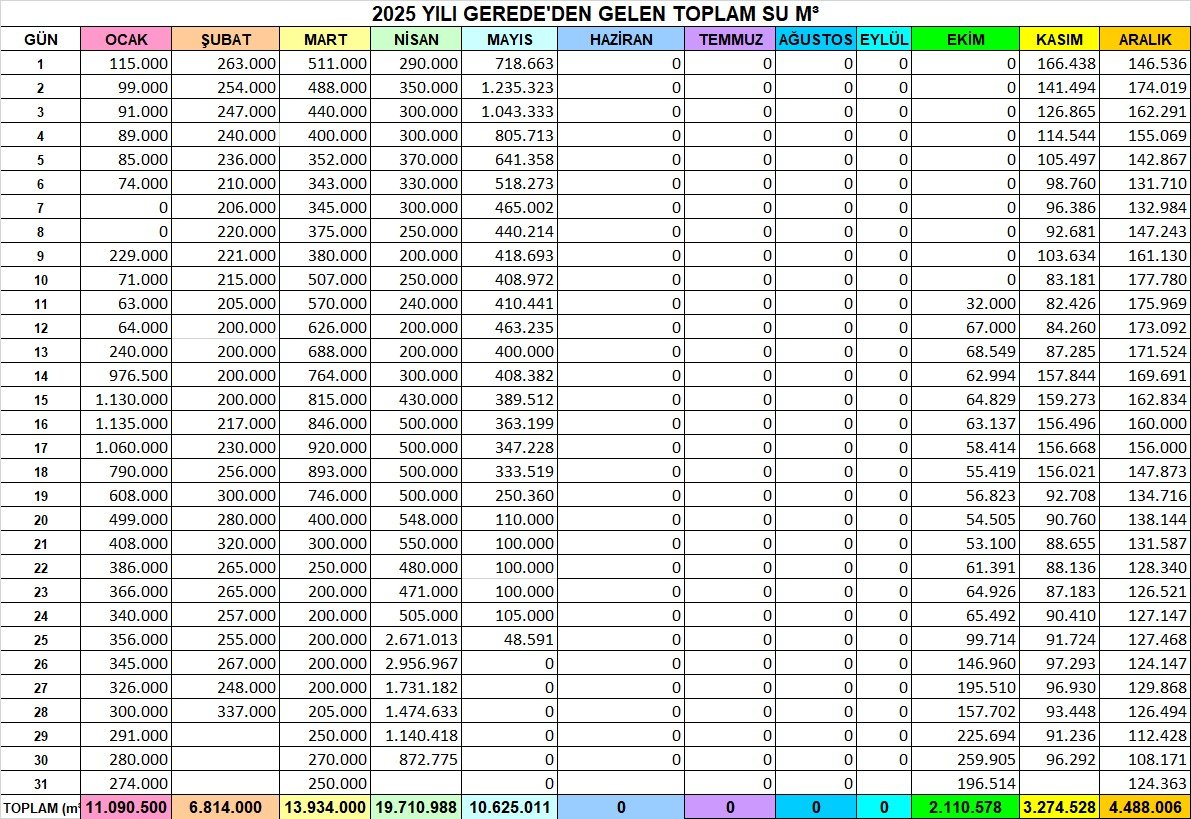Select the NİSAN column header
The image size is (1191, 819).
pos(415,40)
